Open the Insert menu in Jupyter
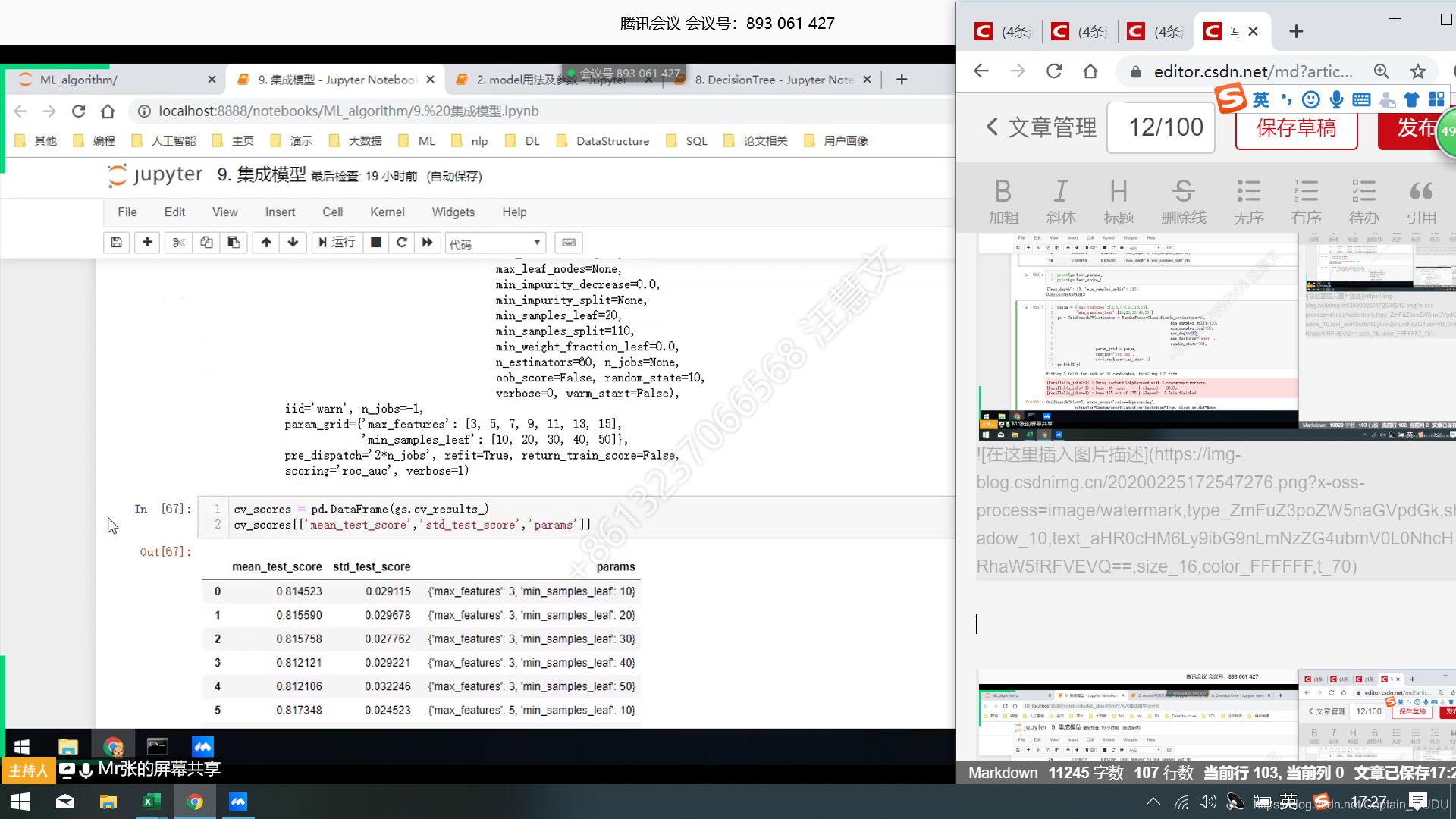 (x=280, y=212)
